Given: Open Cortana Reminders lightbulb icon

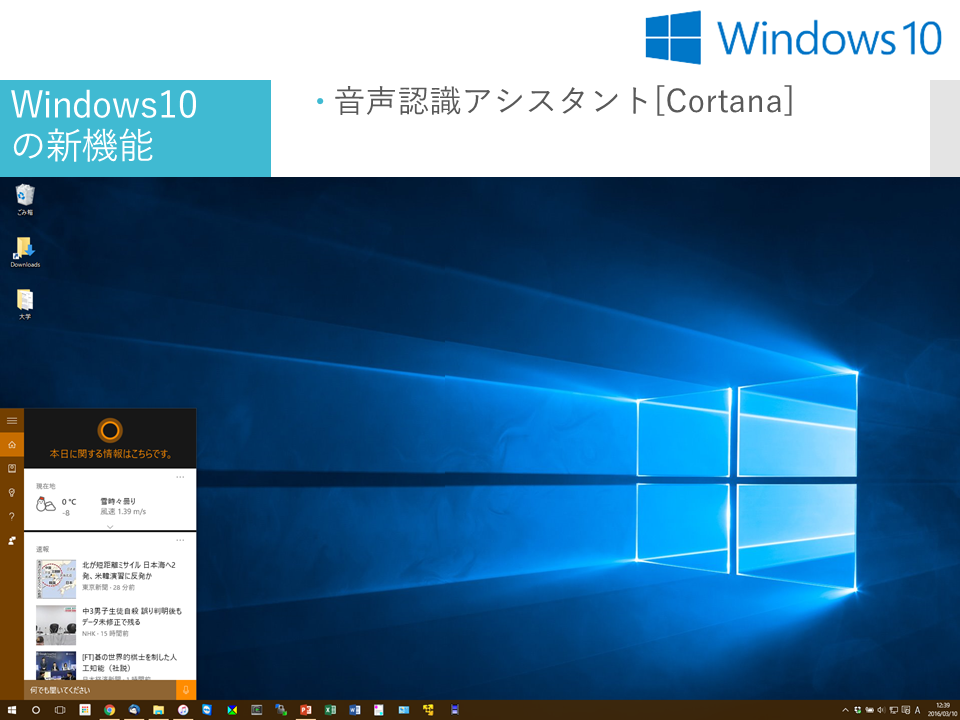Looking at the screenshot, I should (12, 492).
